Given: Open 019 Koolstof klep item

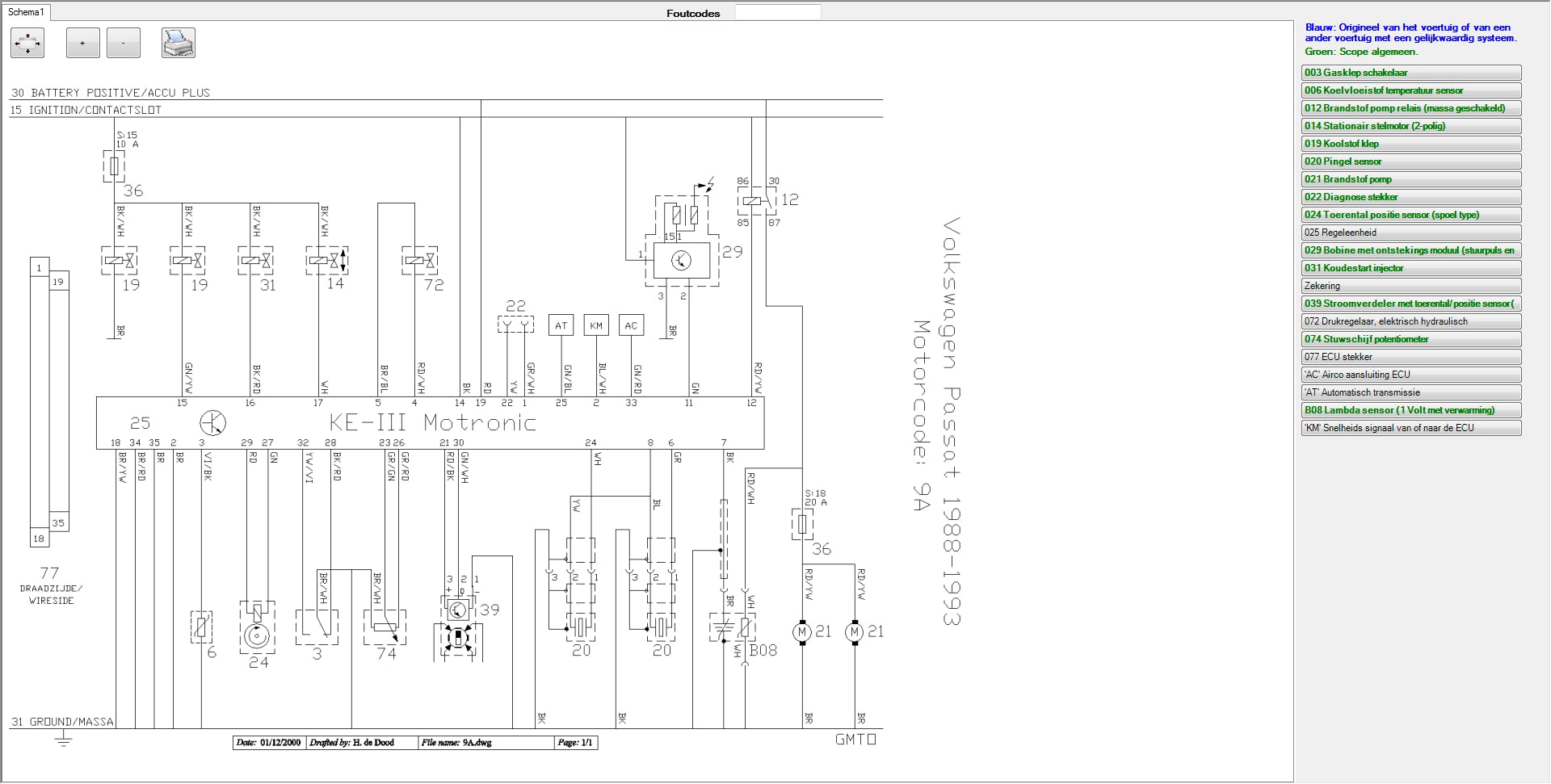Looking at the screenshot, I should (x=1410, y=144).
